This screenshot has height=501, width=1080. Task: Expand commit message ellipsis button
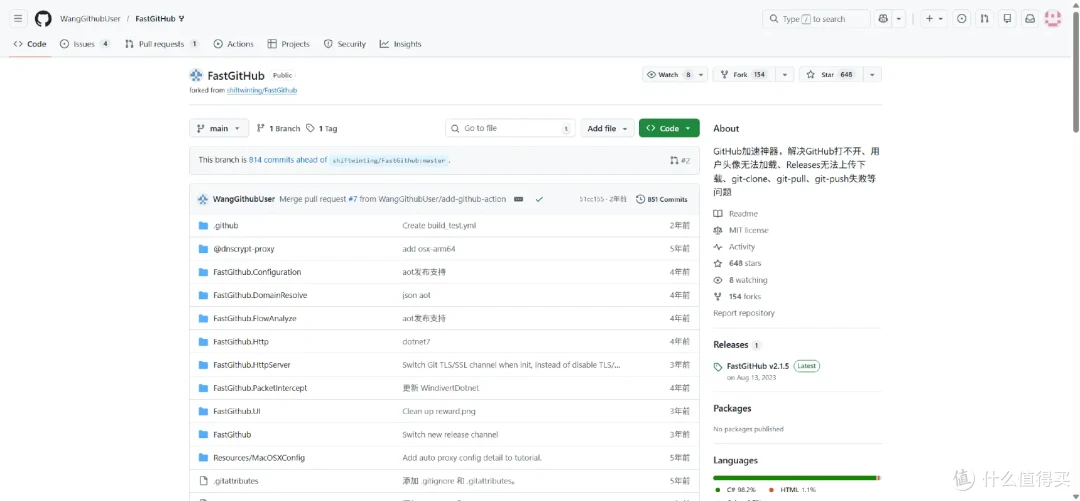tap(519, 199)
